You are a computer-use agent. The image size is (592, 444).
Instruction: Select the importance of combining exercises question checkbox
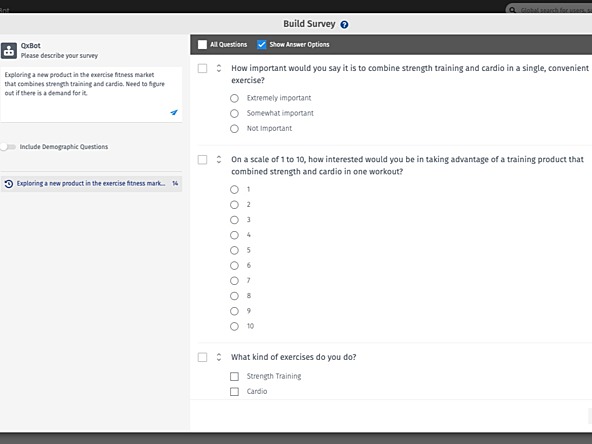pos(202,68)
